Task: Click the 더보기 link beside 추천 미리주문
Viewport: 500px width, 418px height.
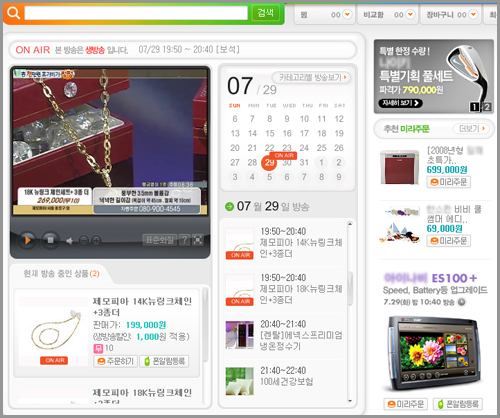Action: (471, 129)
